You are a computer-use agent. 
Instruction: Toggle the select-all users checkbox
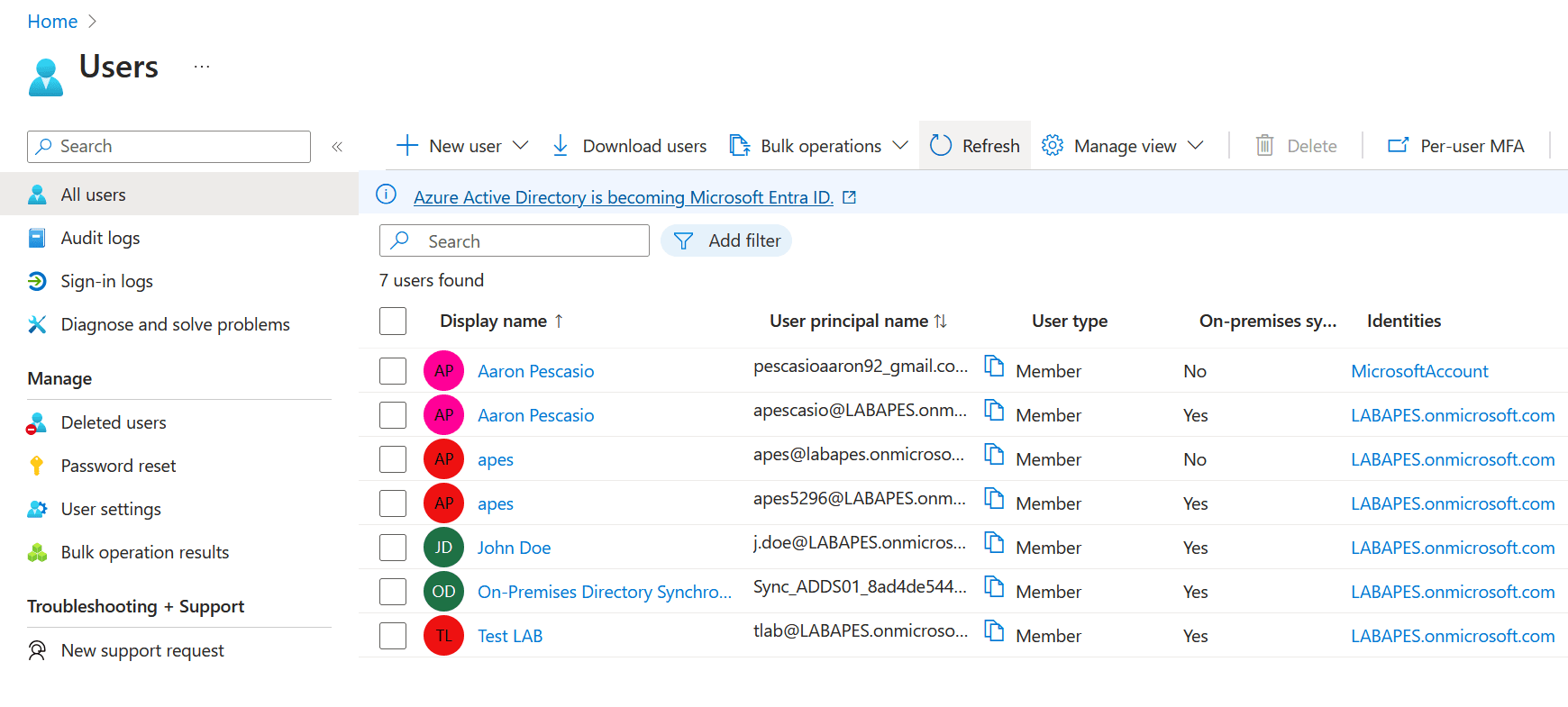point(393,322)
